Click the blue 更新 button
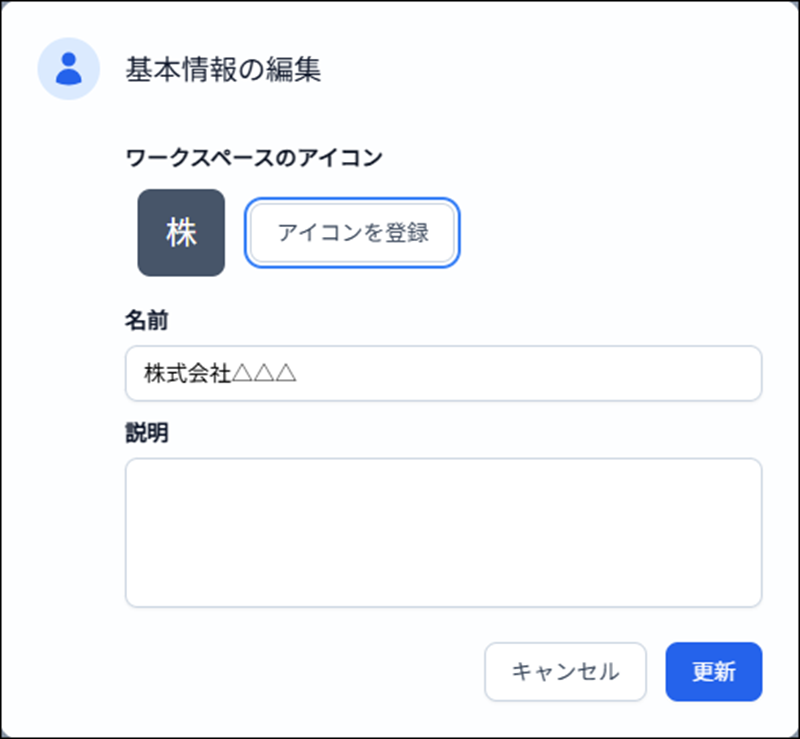Image resolution: width=800 pixels, height=739 pixels. click(714, 671)
